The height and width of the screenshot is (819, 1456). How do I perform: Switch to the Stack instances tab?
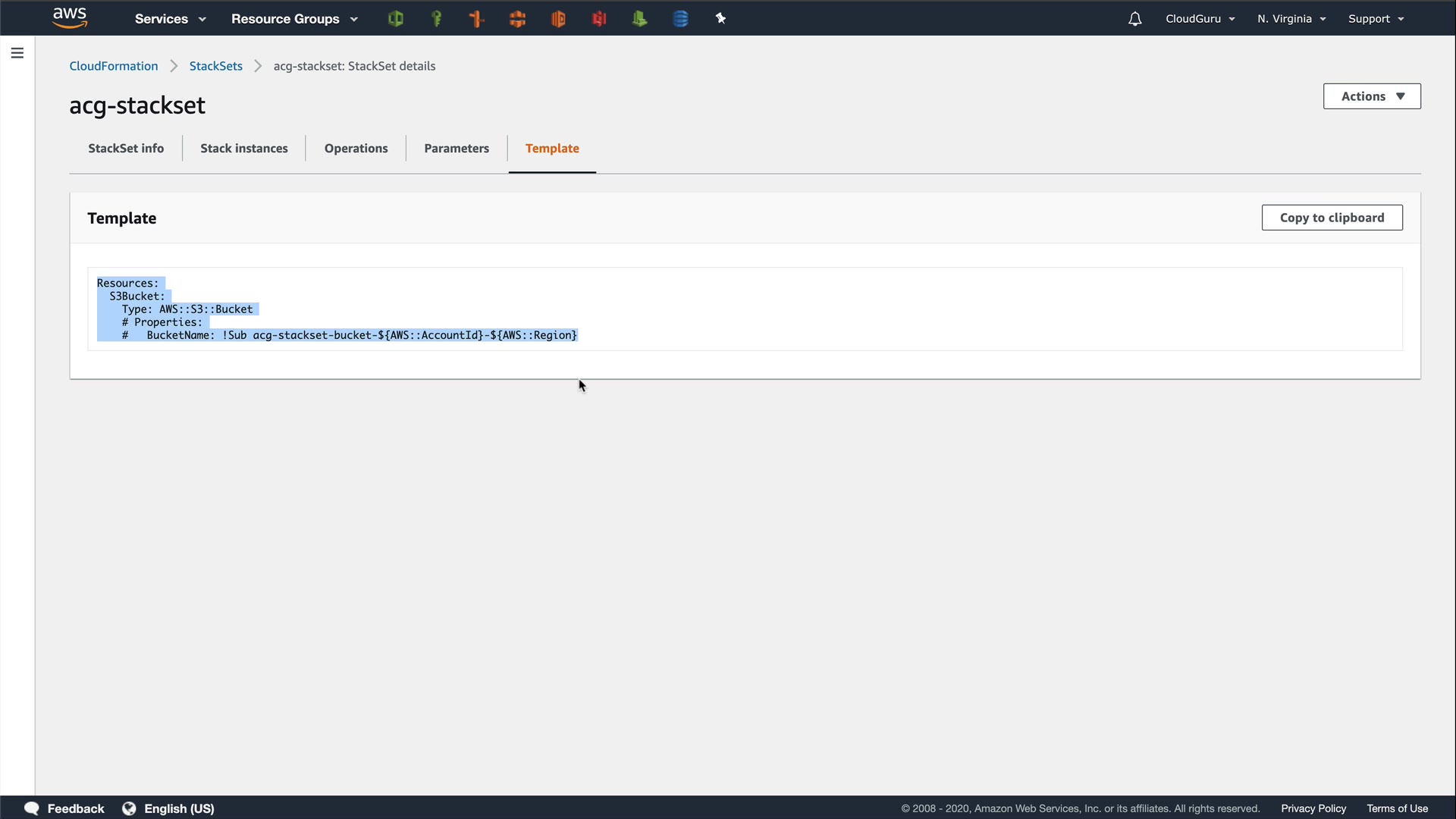(x=243, y=149)
